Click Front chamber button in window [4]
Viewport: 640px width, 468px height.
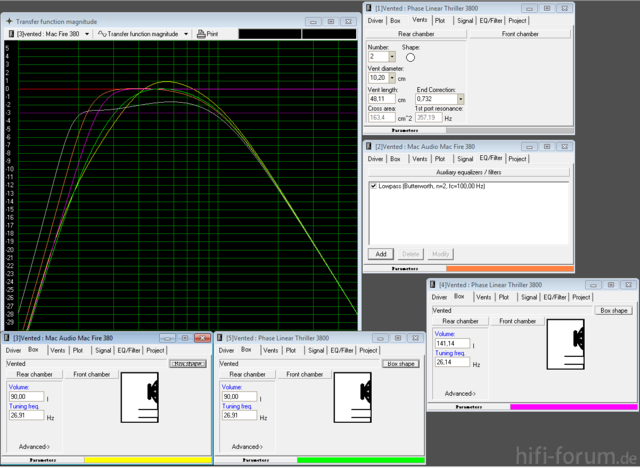coord(517,321)
